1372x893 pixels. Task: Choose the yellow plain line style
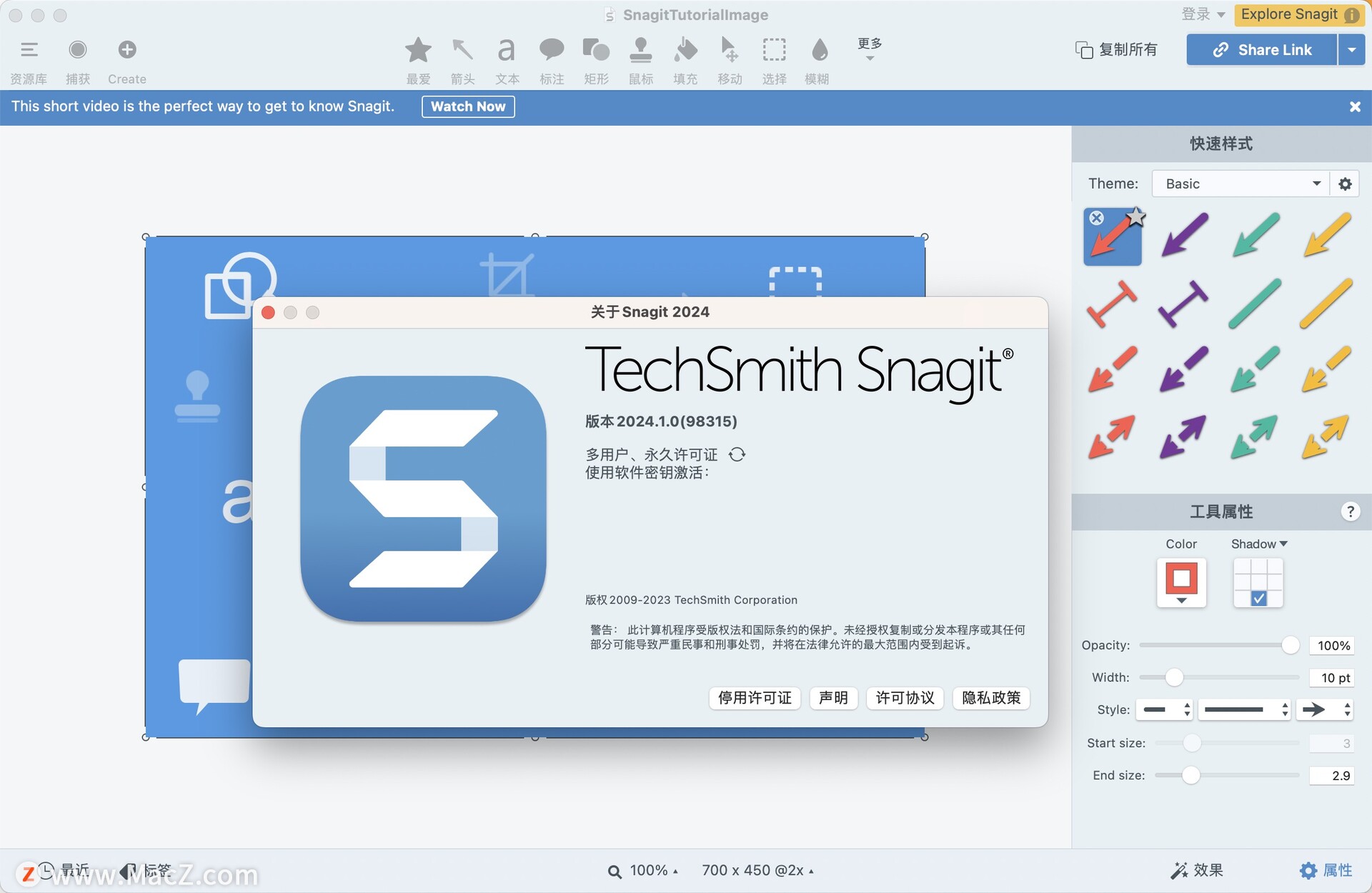pos(1326,304)
